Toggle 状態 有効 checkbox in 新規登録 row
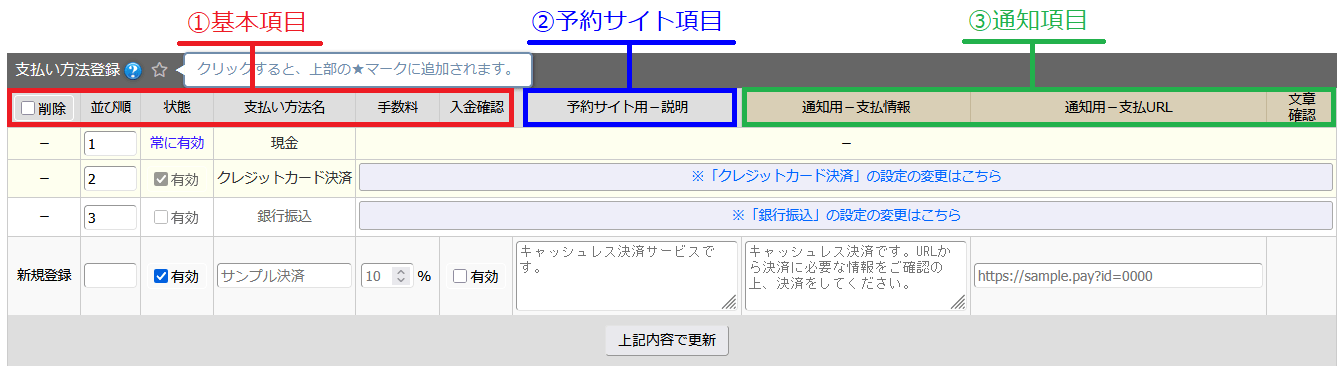 (x=160, y=276)
